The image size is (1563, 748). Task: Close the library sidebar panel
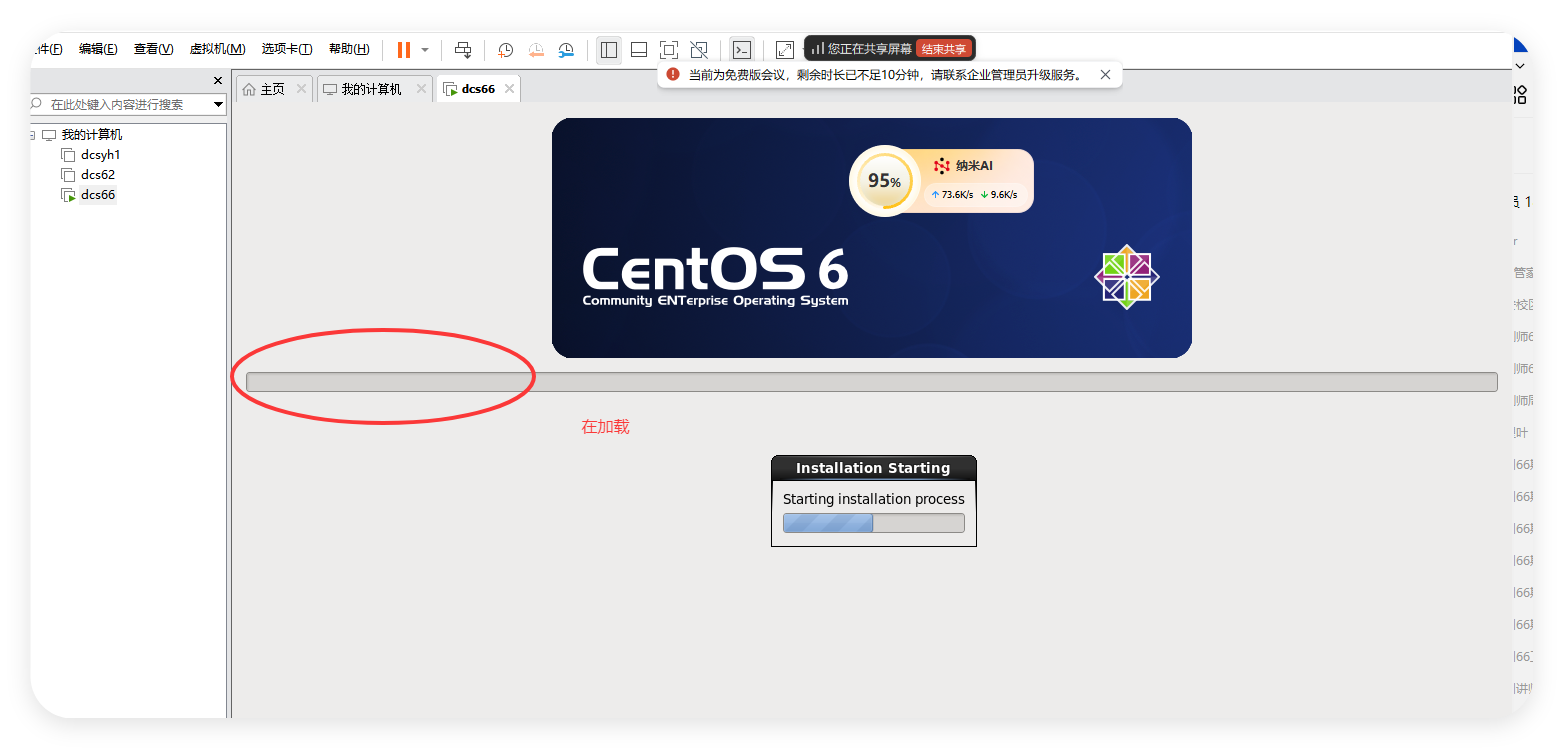(x=218, y=81)
